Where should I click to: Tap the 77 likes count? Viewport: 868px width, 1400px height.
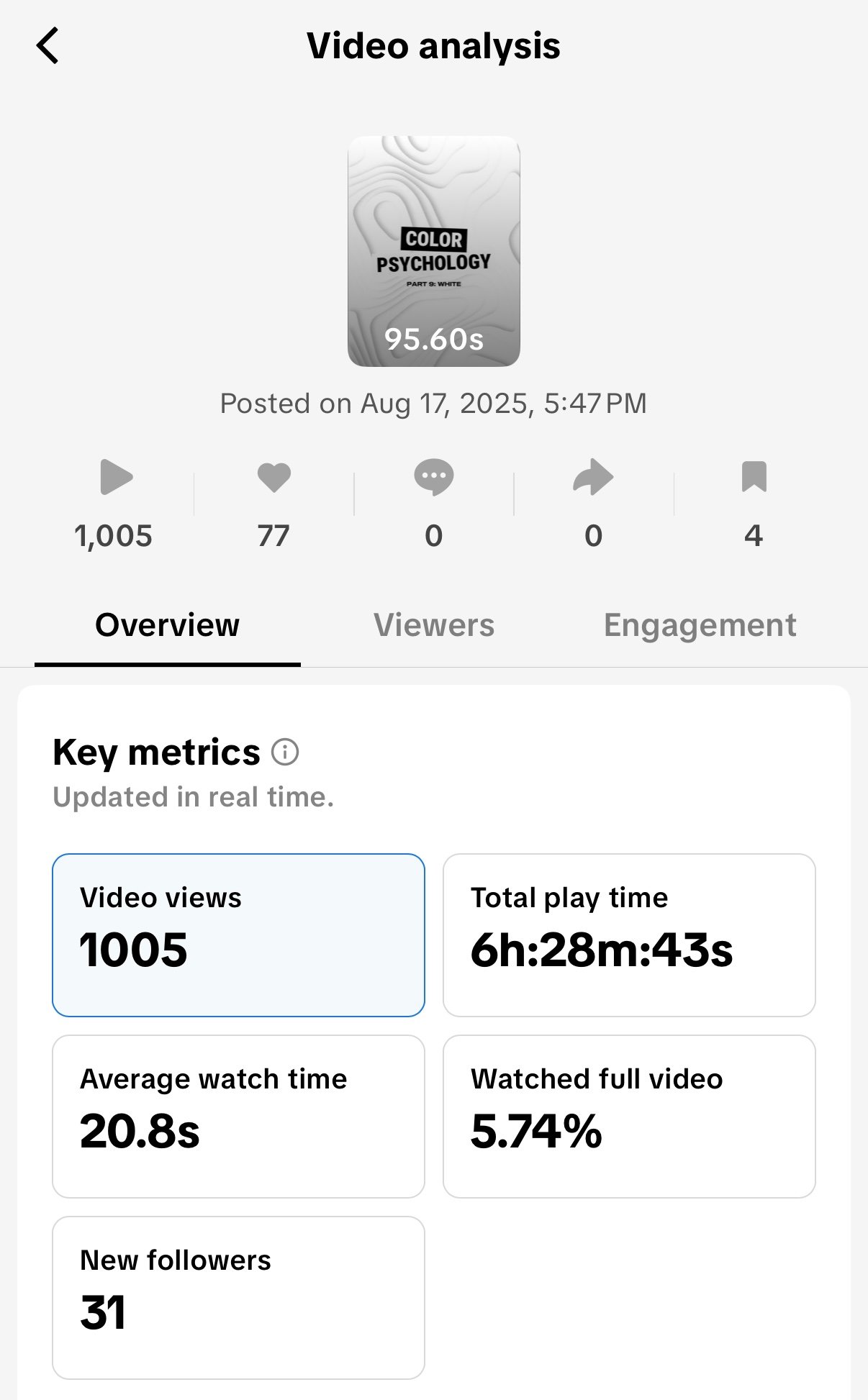coord(273,536)
